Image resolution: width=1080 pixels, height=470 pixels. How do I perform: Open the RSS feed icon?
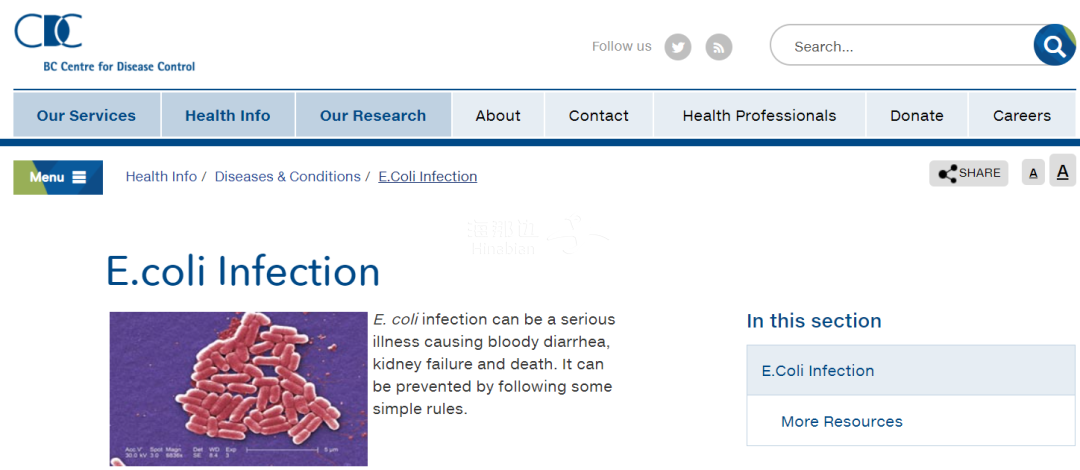pyautogui.click(x=719, y=47)
